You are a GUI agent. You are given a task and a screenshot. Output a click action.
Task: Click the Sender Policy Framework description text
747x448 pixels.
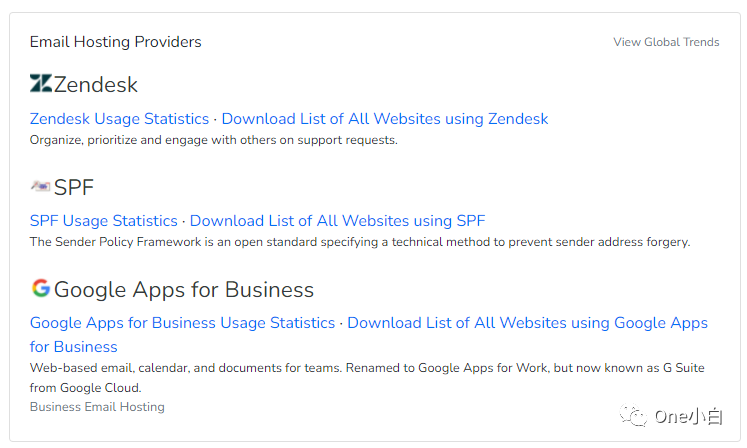(x=359, y=242)
